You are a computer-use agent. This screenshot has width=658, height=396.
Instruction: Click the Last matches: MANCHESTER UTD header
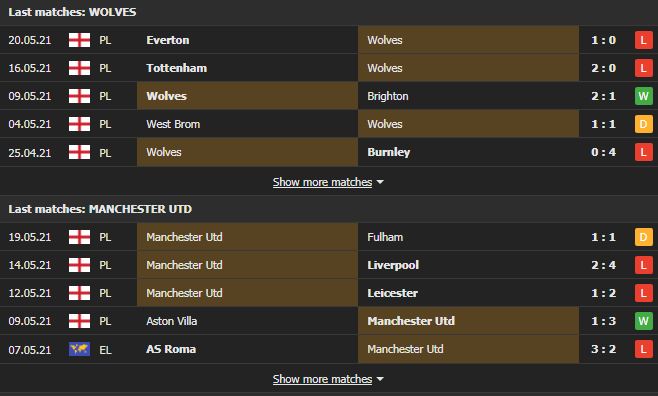point(100,209)
